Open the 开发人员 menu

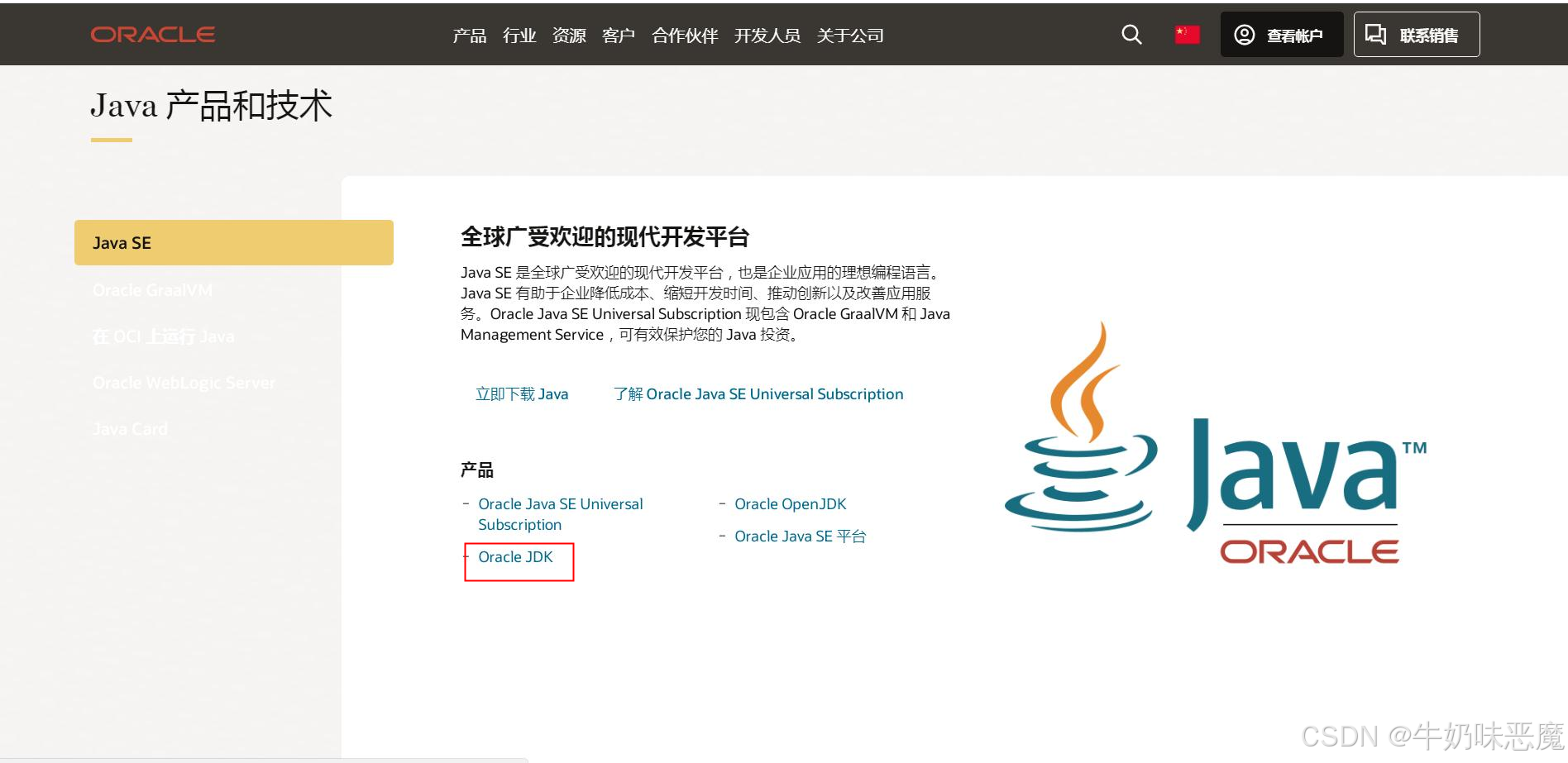[x=767, y=36]
